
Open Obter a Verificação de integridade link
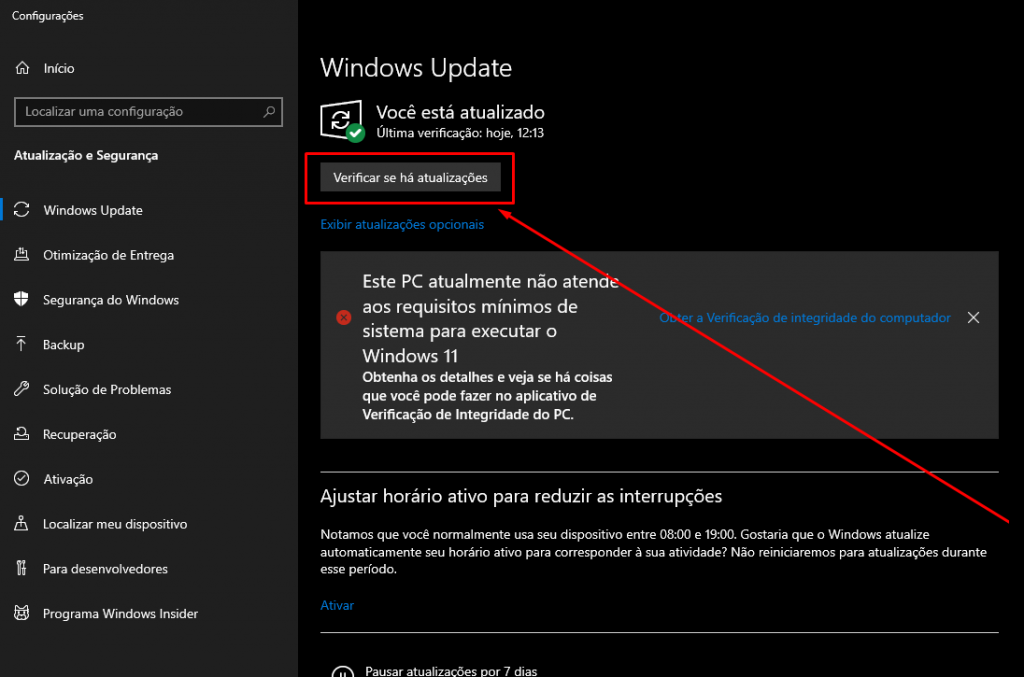pyautogui.click(x=805, y=318)
